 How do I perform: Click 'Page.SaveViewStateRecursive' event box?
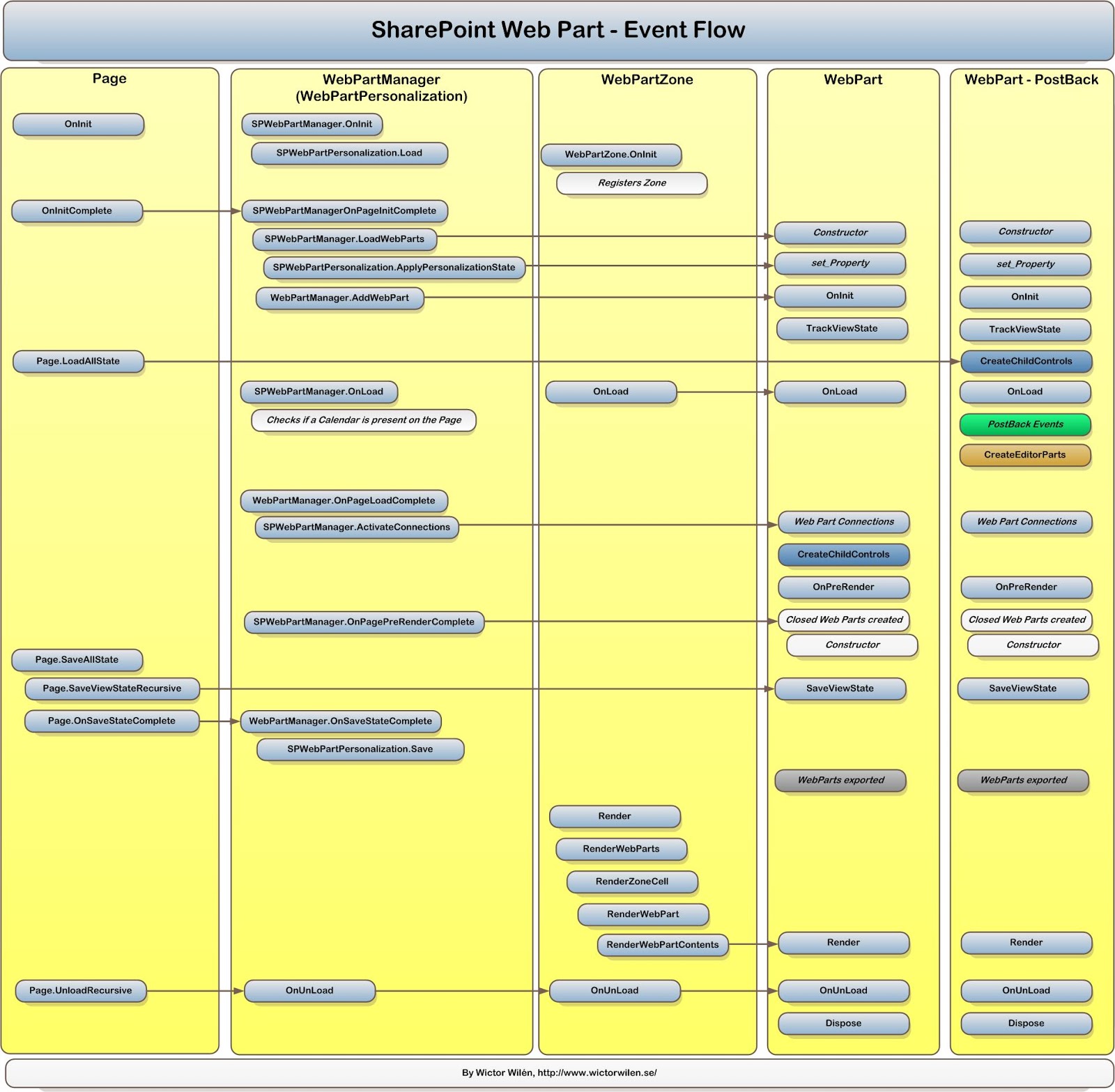coord(112,689)
